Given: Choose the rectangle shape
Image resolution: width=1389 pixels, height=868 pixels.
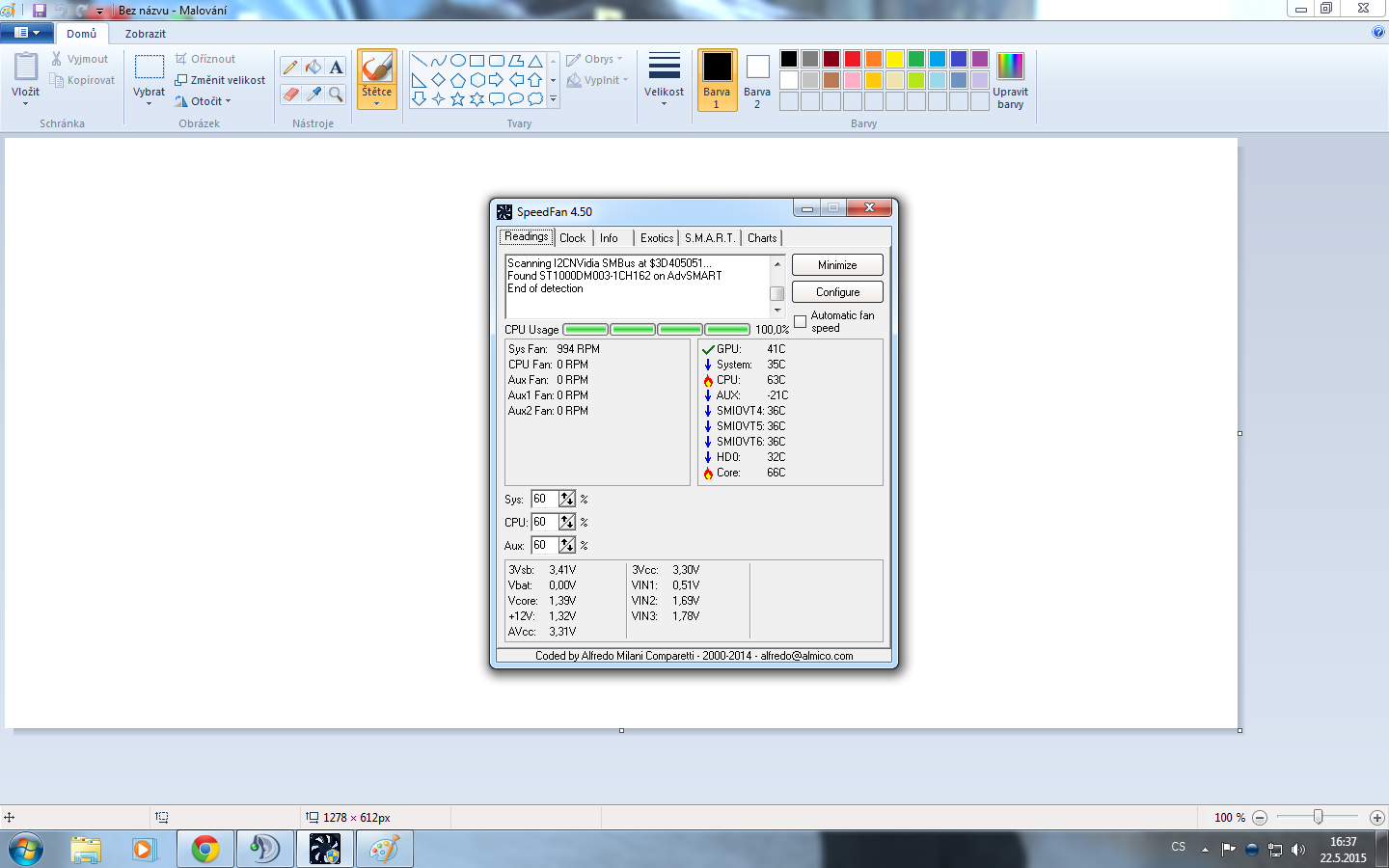Looking at the screenshot, I should (477, 61).
